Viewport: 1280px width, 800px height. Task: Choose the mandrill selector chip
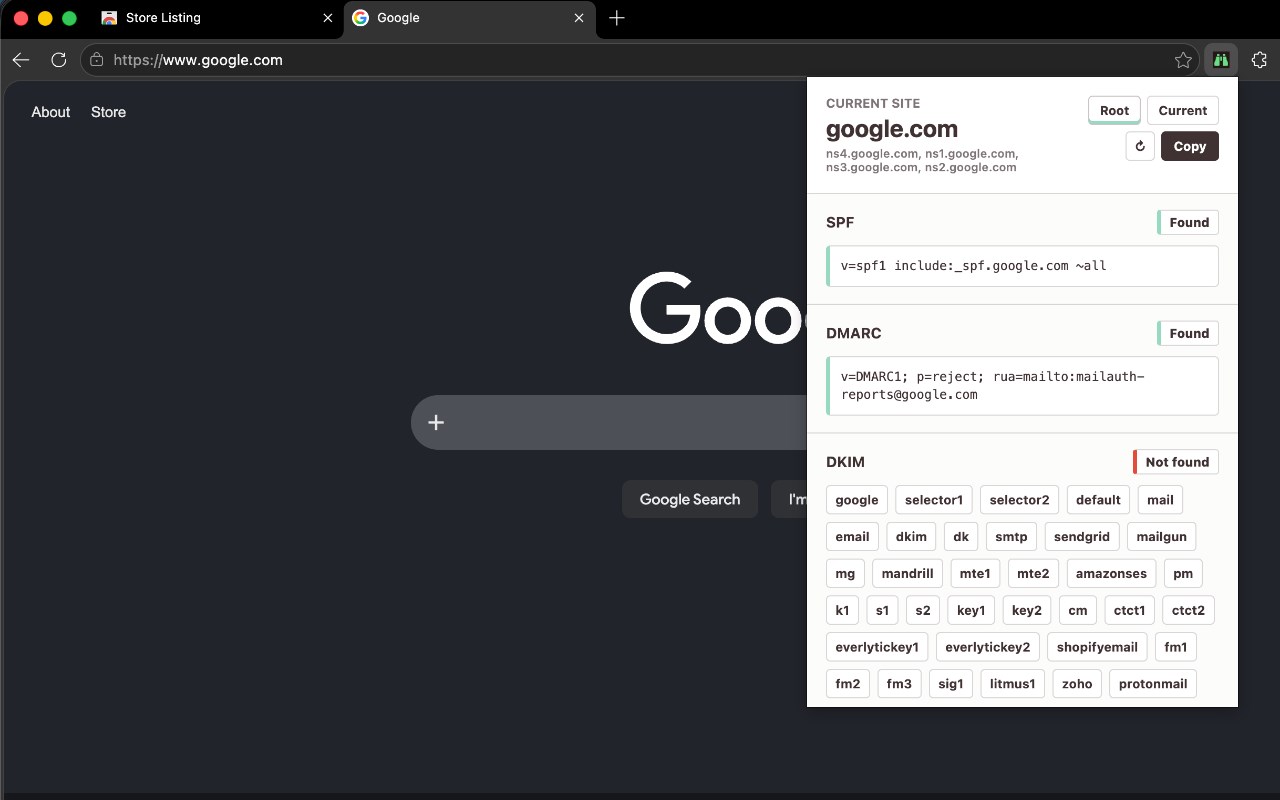tap(907, 574)
